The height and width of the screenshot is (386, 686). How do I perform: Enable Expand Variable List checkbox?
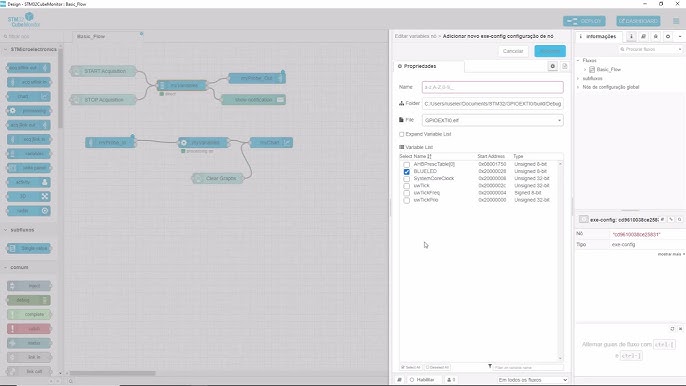point(402,134)
